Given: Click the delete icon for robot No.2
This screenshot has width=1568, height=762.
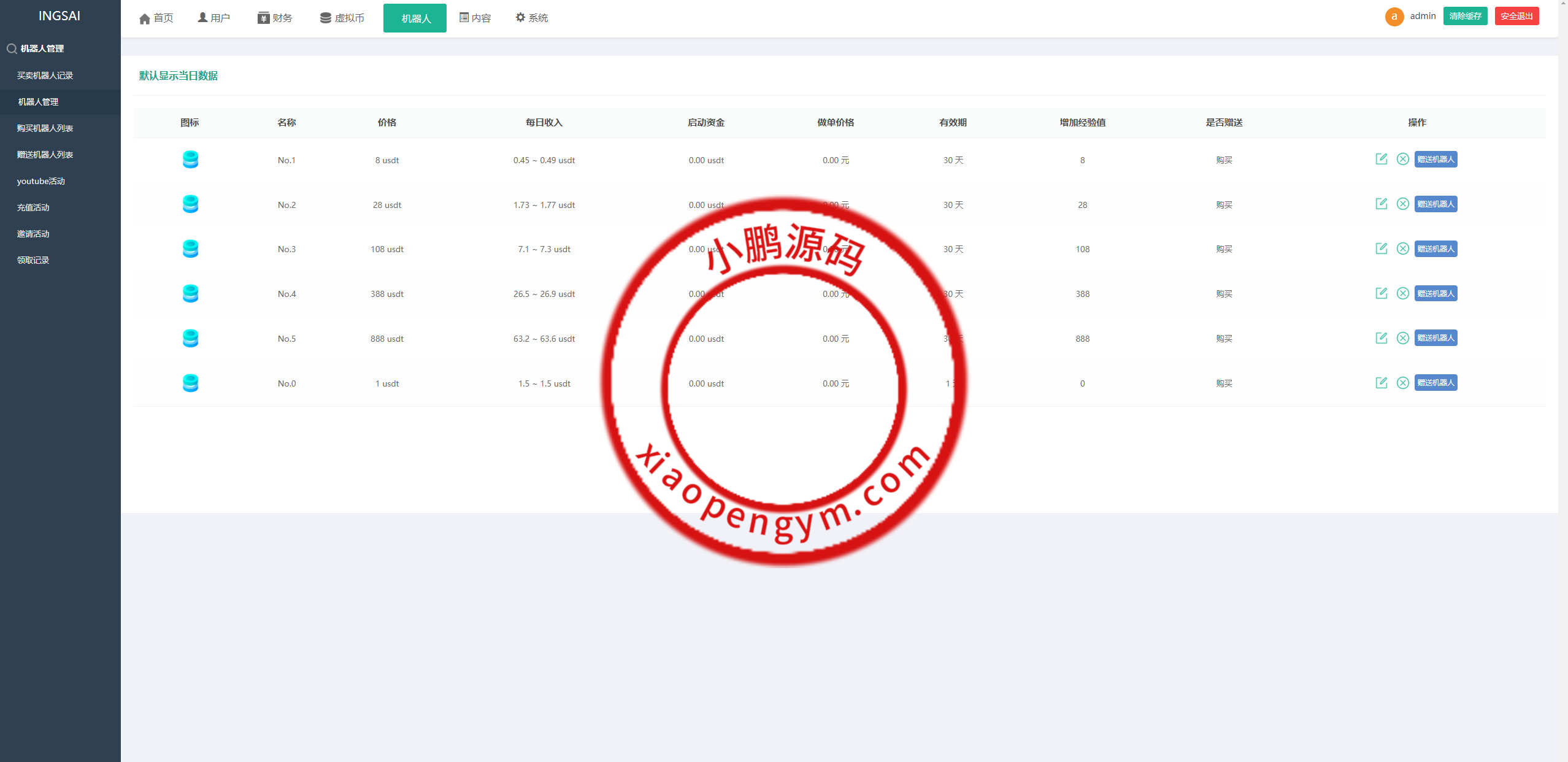Looking at the screenshot, I should click(1402, 204).
